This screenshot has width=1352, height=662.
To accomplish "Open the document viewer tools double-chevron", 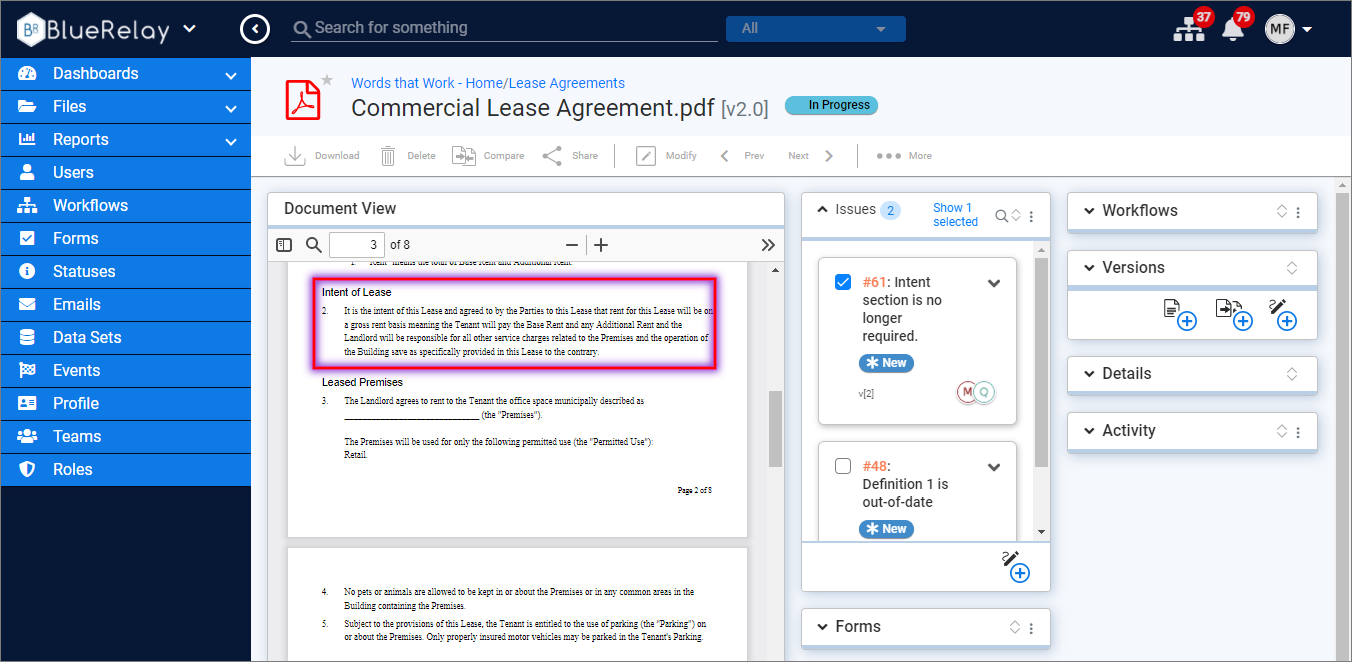I will click(768, 245).
